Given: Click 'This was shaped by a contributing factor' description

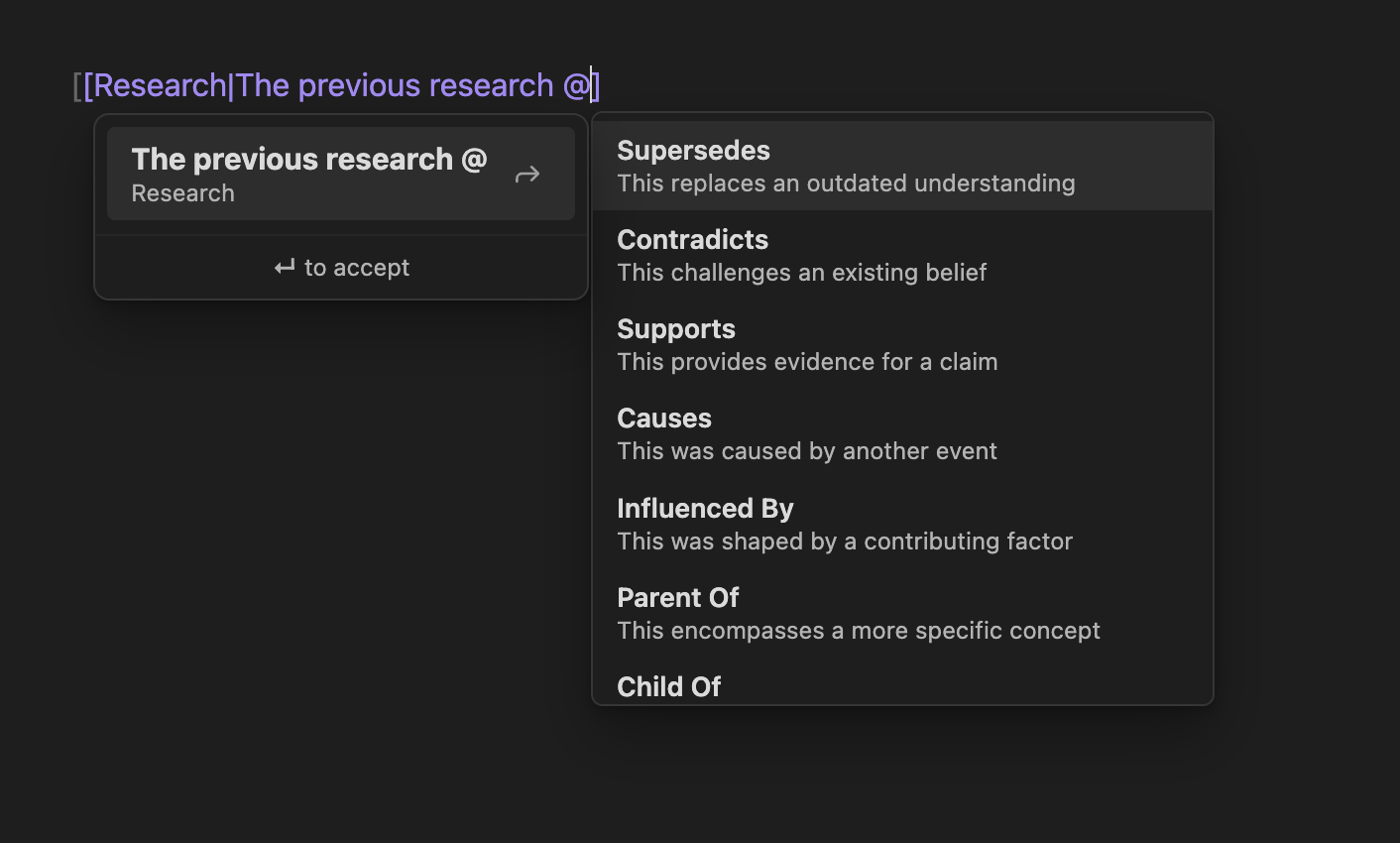Looking at the screenshot, I should coord(845,542).
